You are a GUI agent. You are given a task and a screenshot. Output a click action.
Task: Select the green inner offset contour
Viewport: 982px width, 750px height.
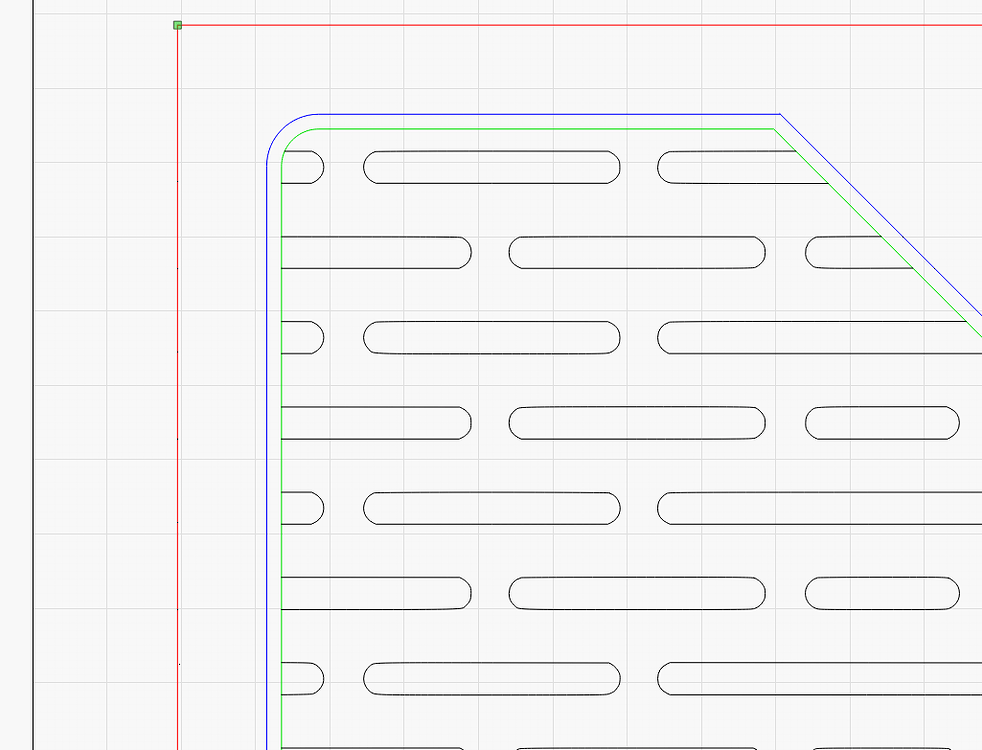click(x=550, y=129)
